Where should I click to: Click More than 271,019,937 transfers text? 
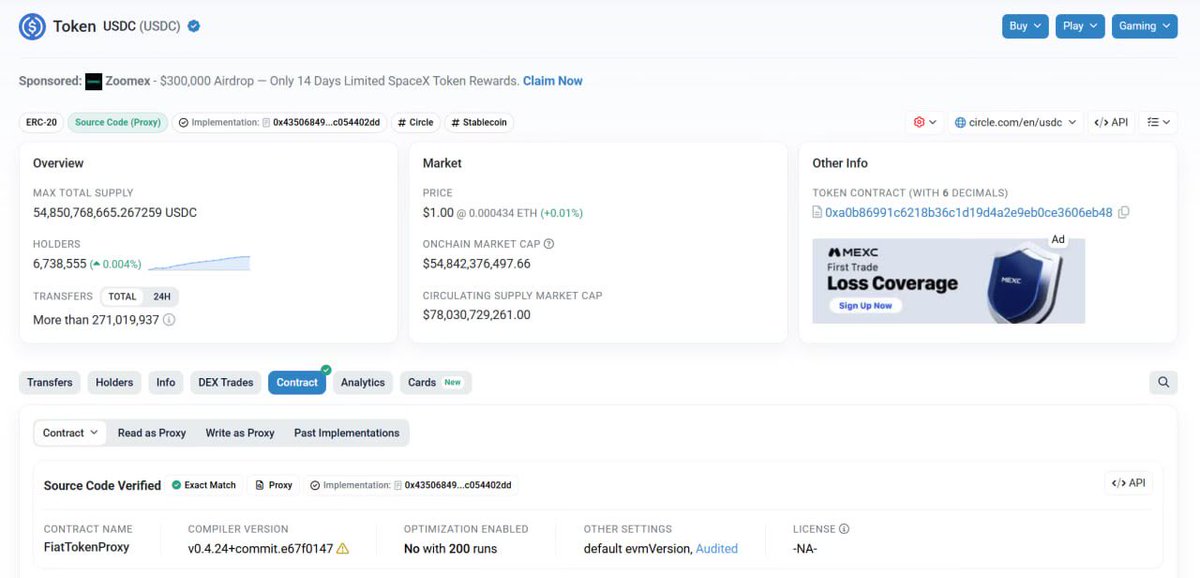pos(96,320)
